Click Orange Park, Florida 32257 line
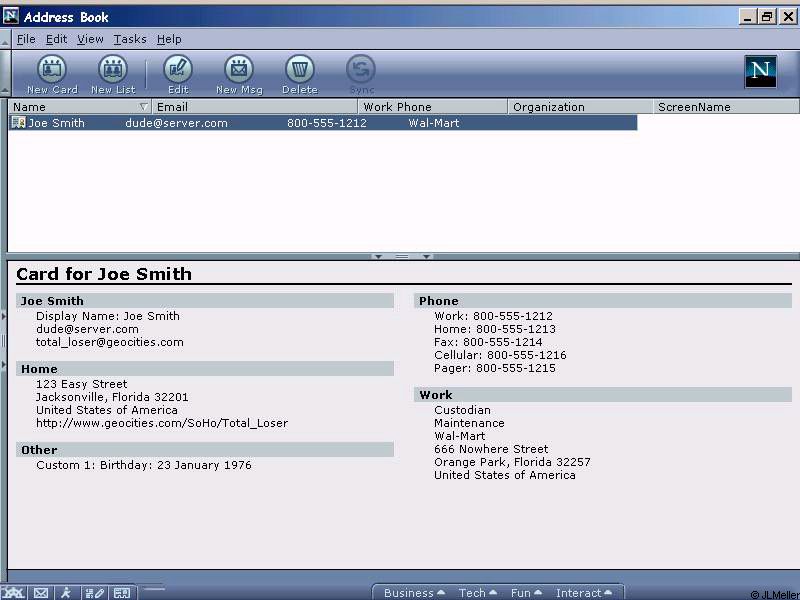Viewport: 800px width, 600px height. click(x=512, y=462)
